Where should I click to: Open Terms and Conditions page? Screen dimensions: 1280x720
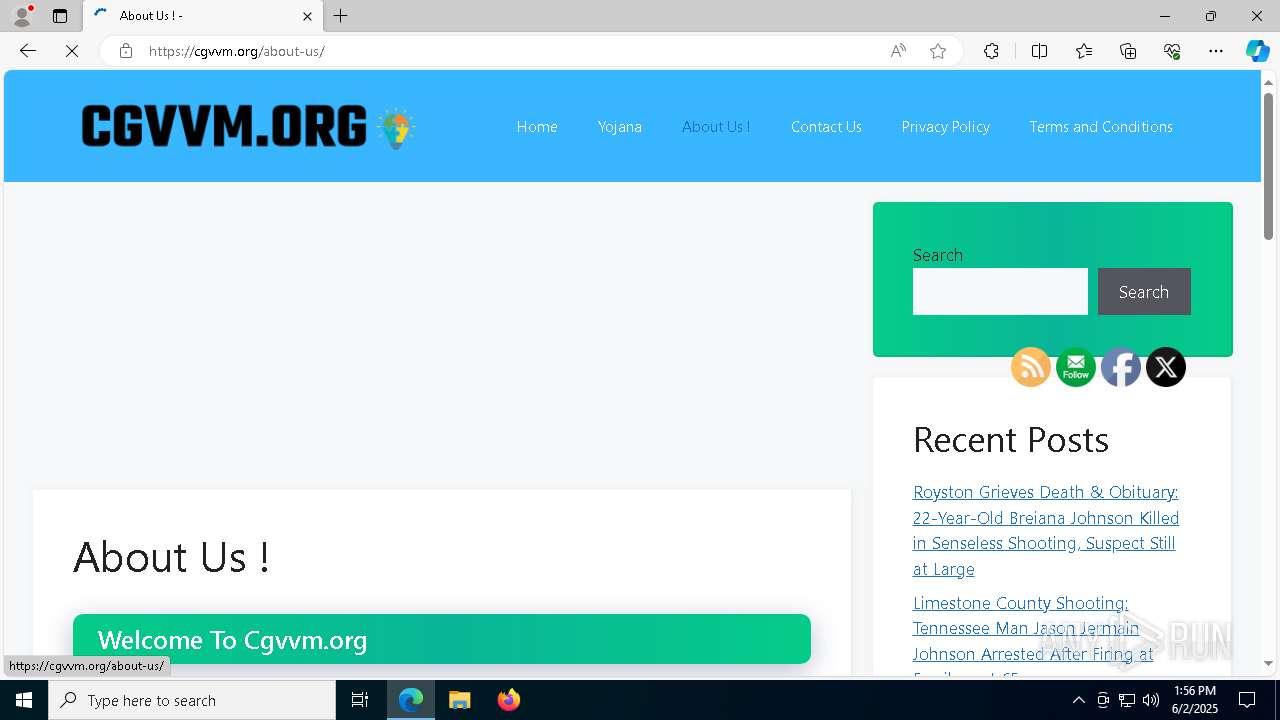(1101, 127)
